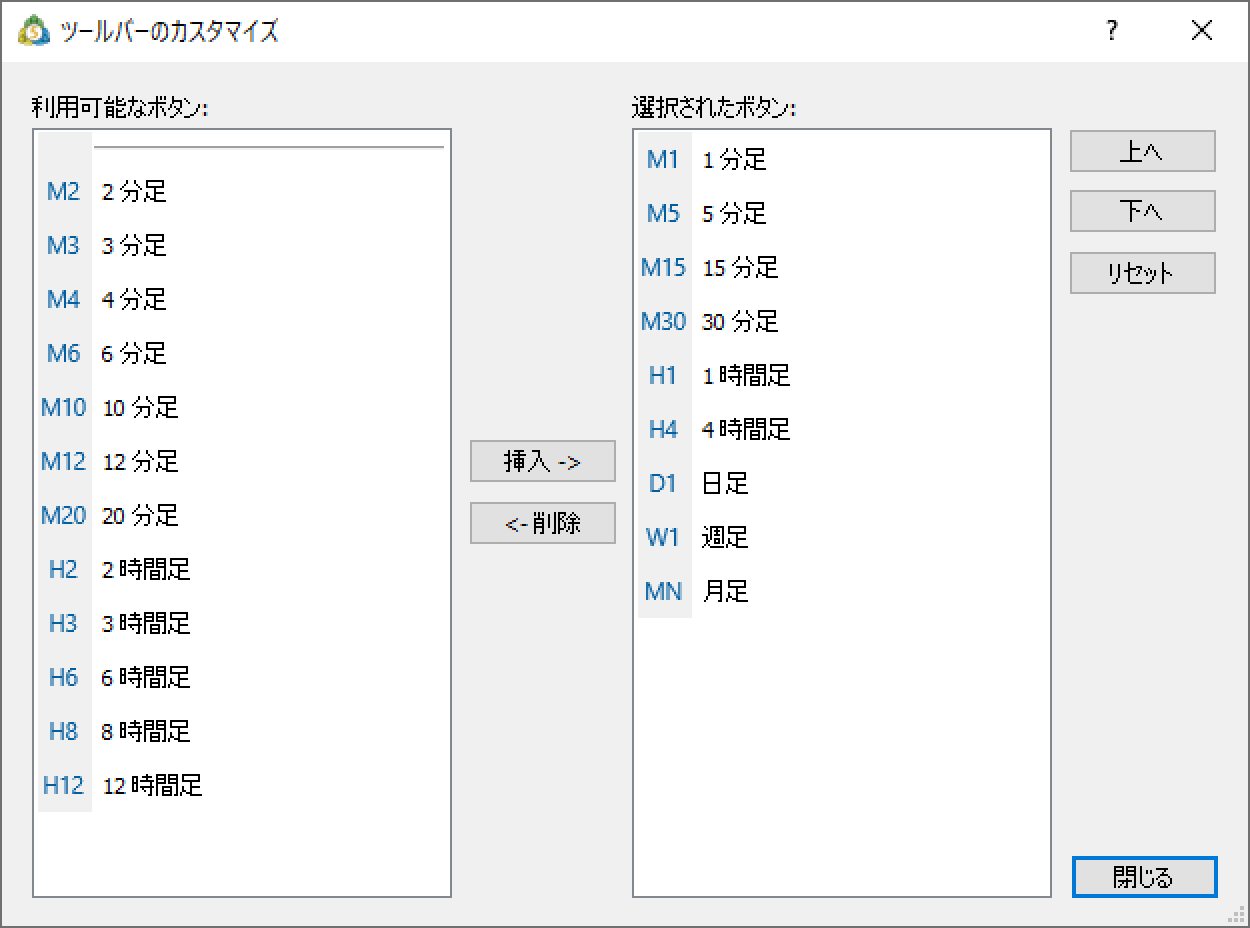Choose 30 分足 in selected list
Screen dimensions: 1250x928
740,321
